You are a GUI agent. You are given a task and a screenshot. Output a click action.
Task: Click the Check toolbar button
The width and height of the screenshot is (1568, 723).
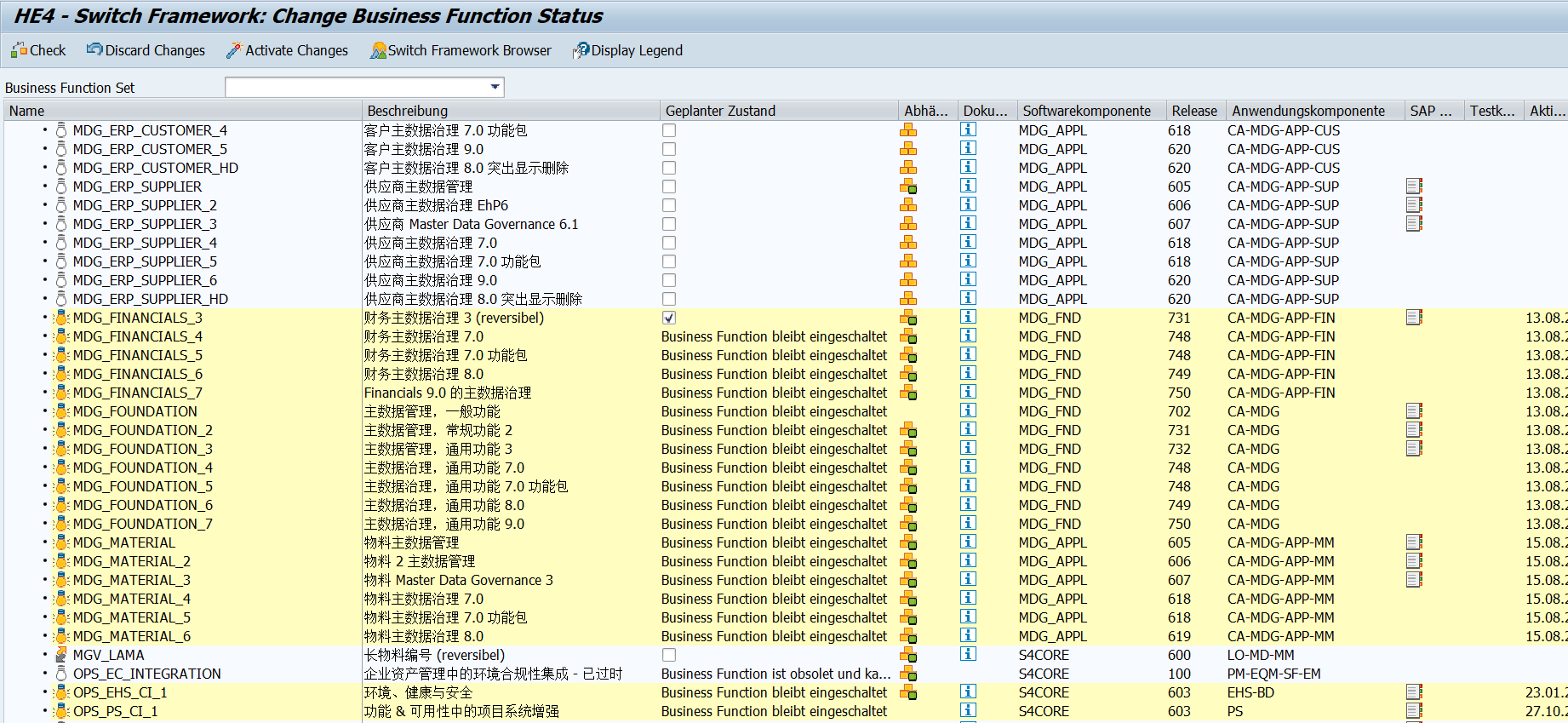tap(38, 50)
